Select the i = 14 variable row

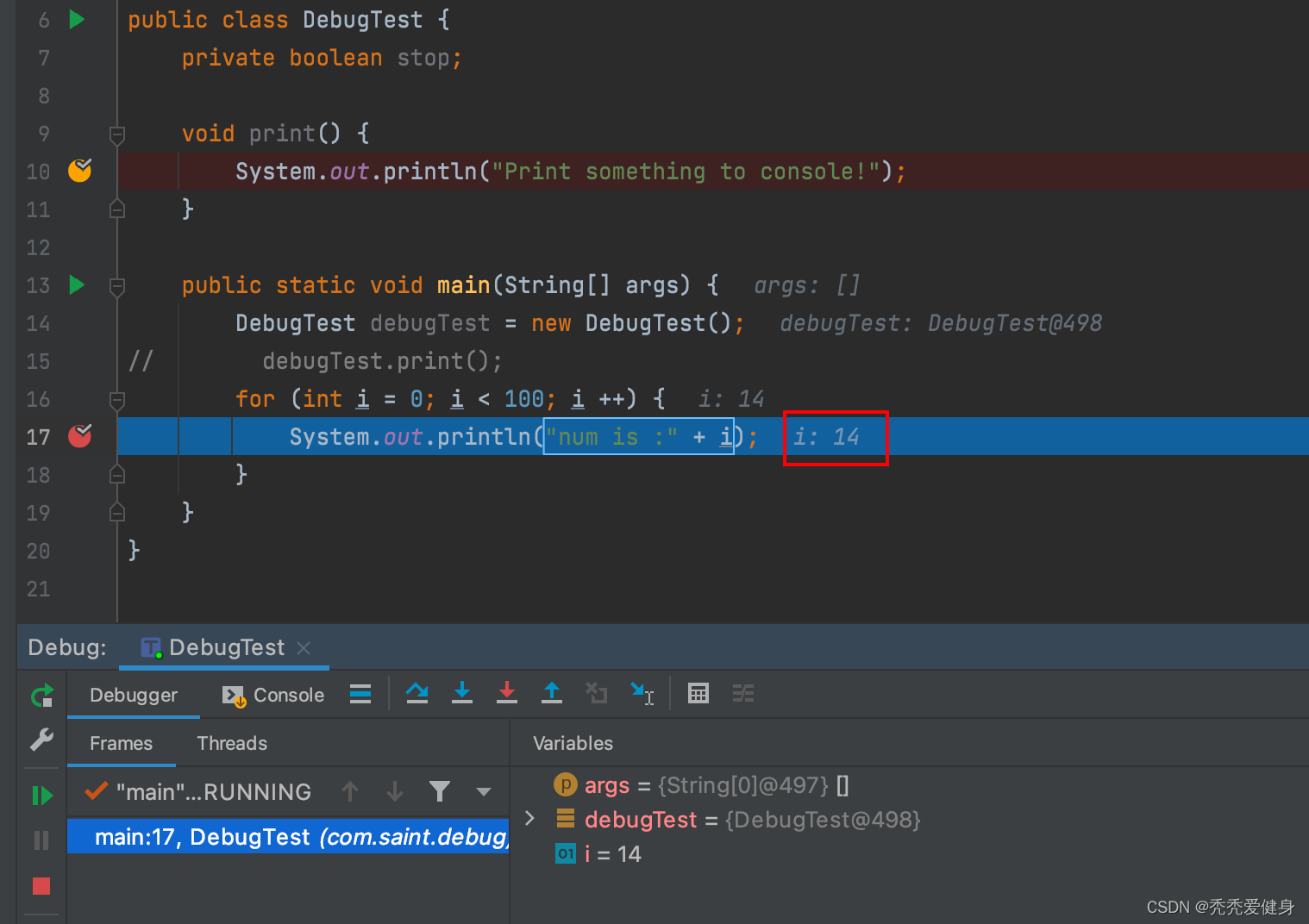point(598,854)
